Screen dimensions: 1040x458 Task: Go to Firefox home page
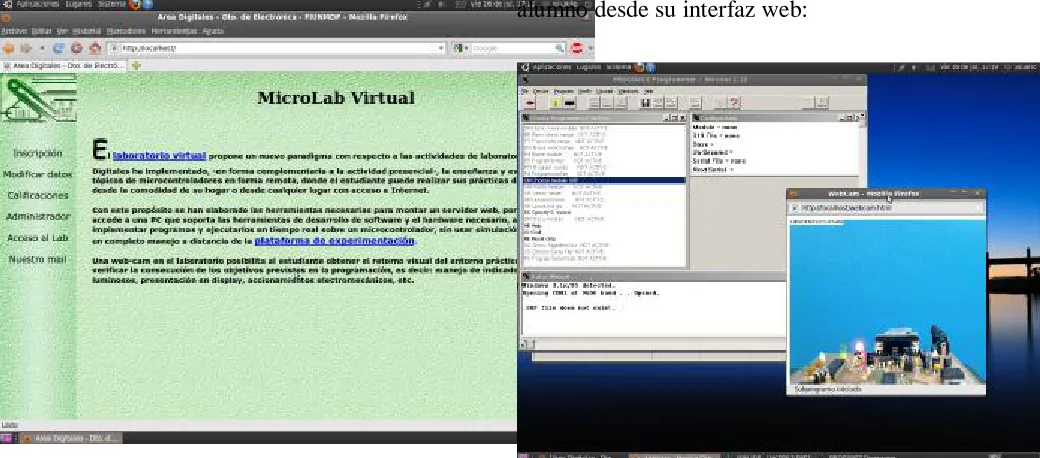[94, 48]
